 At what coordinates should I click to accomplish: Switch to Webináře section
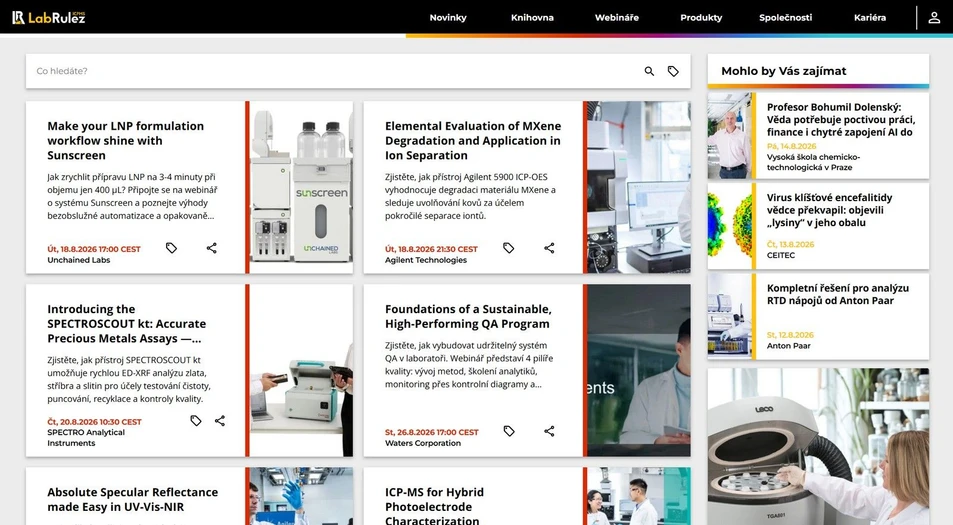pyautogui.click(x=616, y=18)
